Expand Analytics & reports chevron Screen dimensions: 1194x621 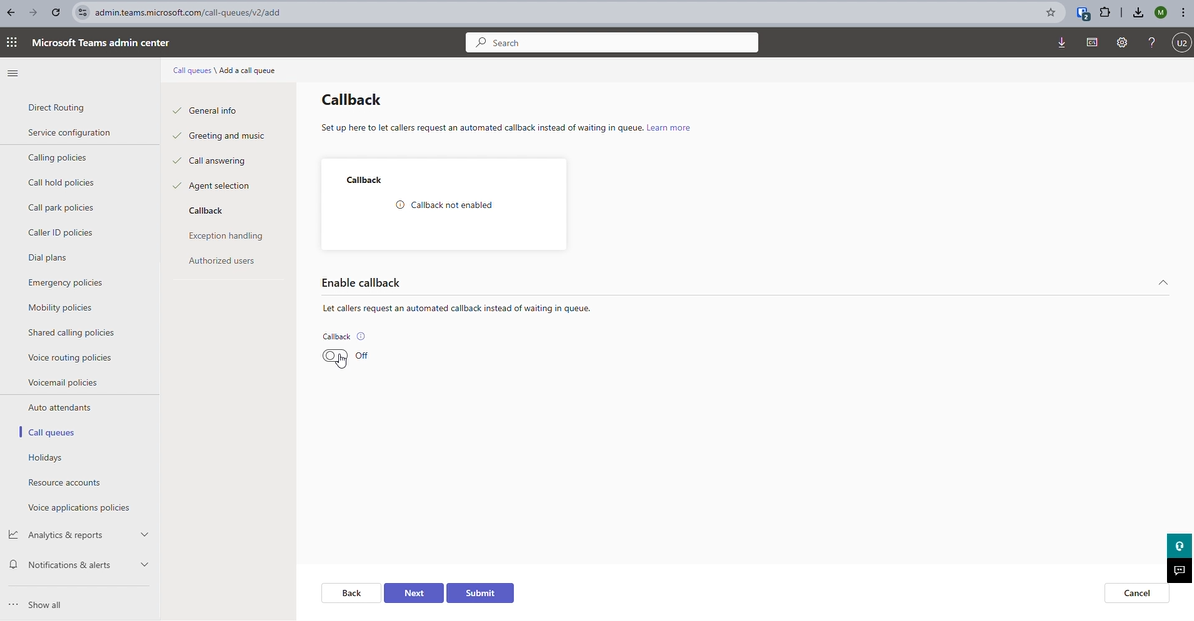145,535
